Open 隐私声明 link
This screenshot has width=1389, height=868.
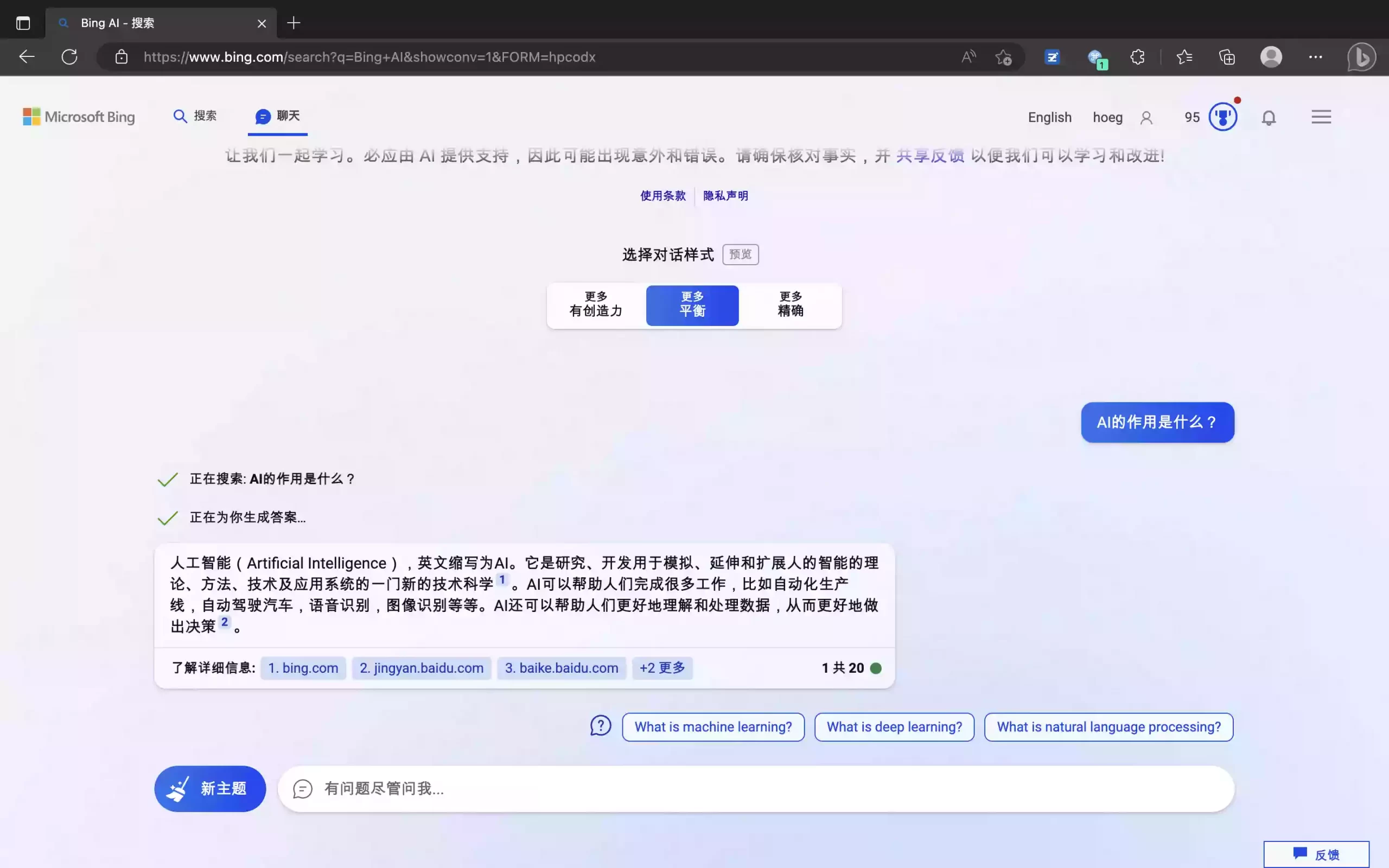click(725, 196)
